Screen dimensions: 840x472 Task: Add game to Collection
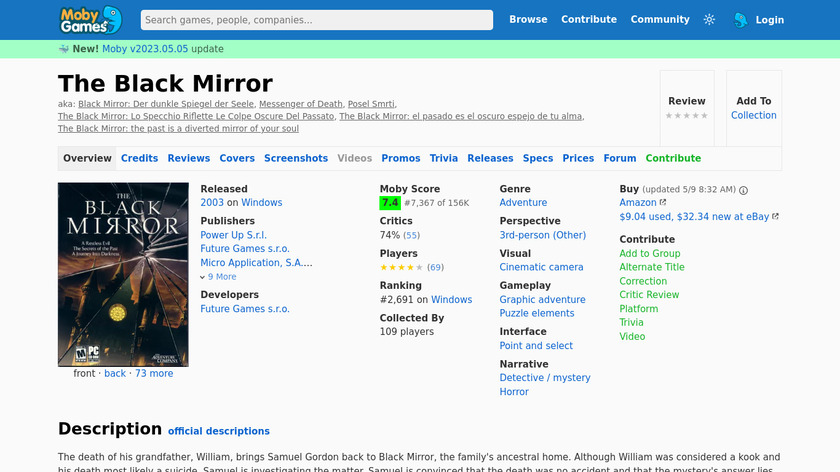[x=754, y=115]
